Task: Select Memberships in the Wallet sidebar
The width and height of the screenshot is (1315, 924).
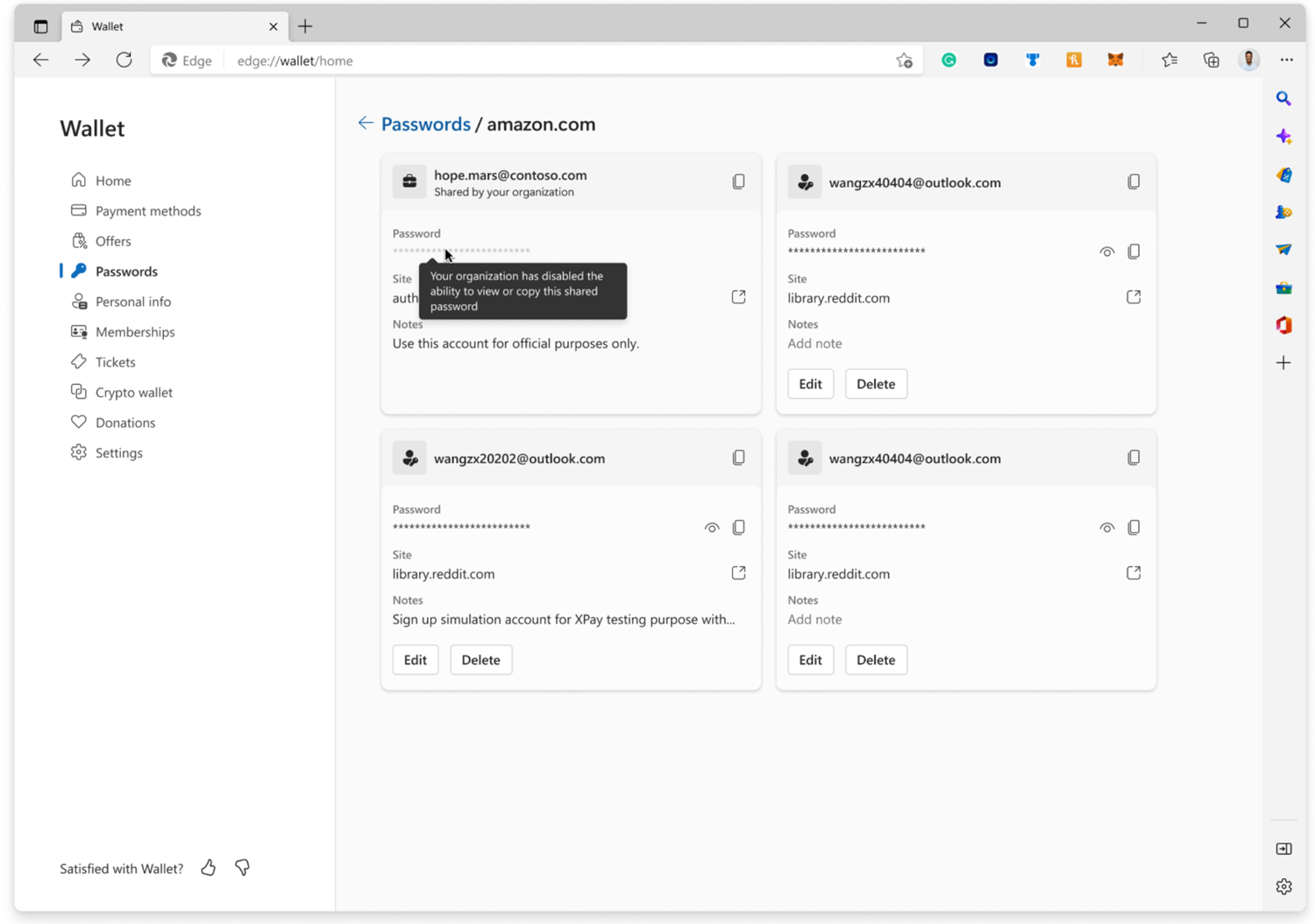Action: pos(135,331)
